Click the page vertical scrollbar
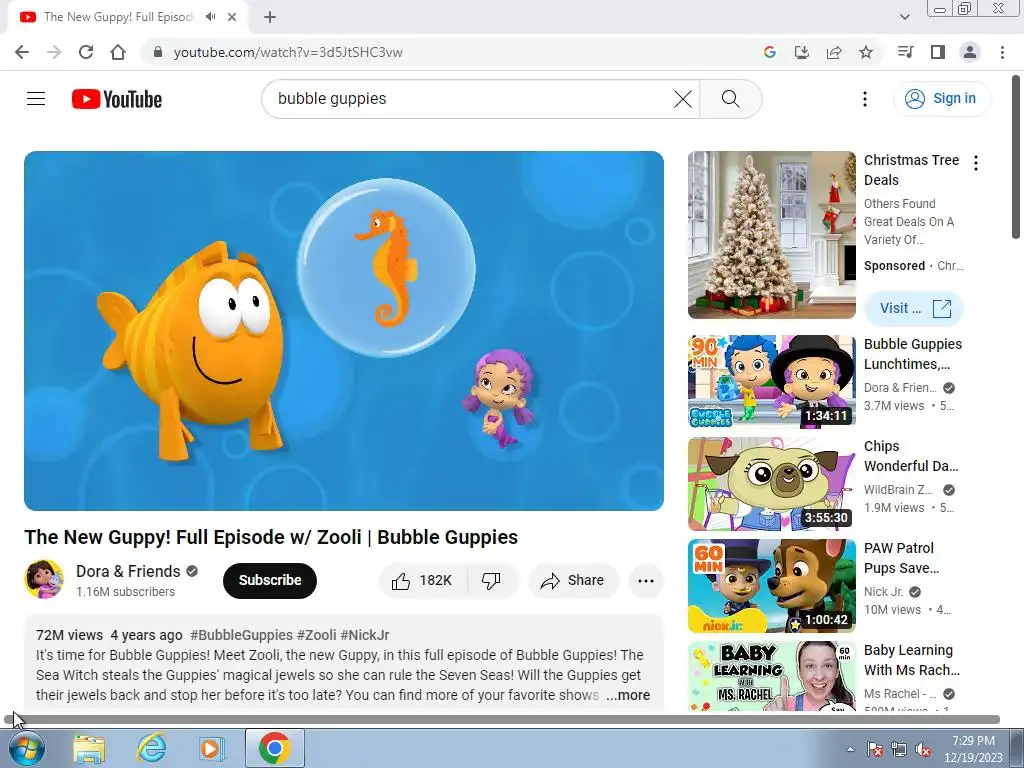 1017,157
